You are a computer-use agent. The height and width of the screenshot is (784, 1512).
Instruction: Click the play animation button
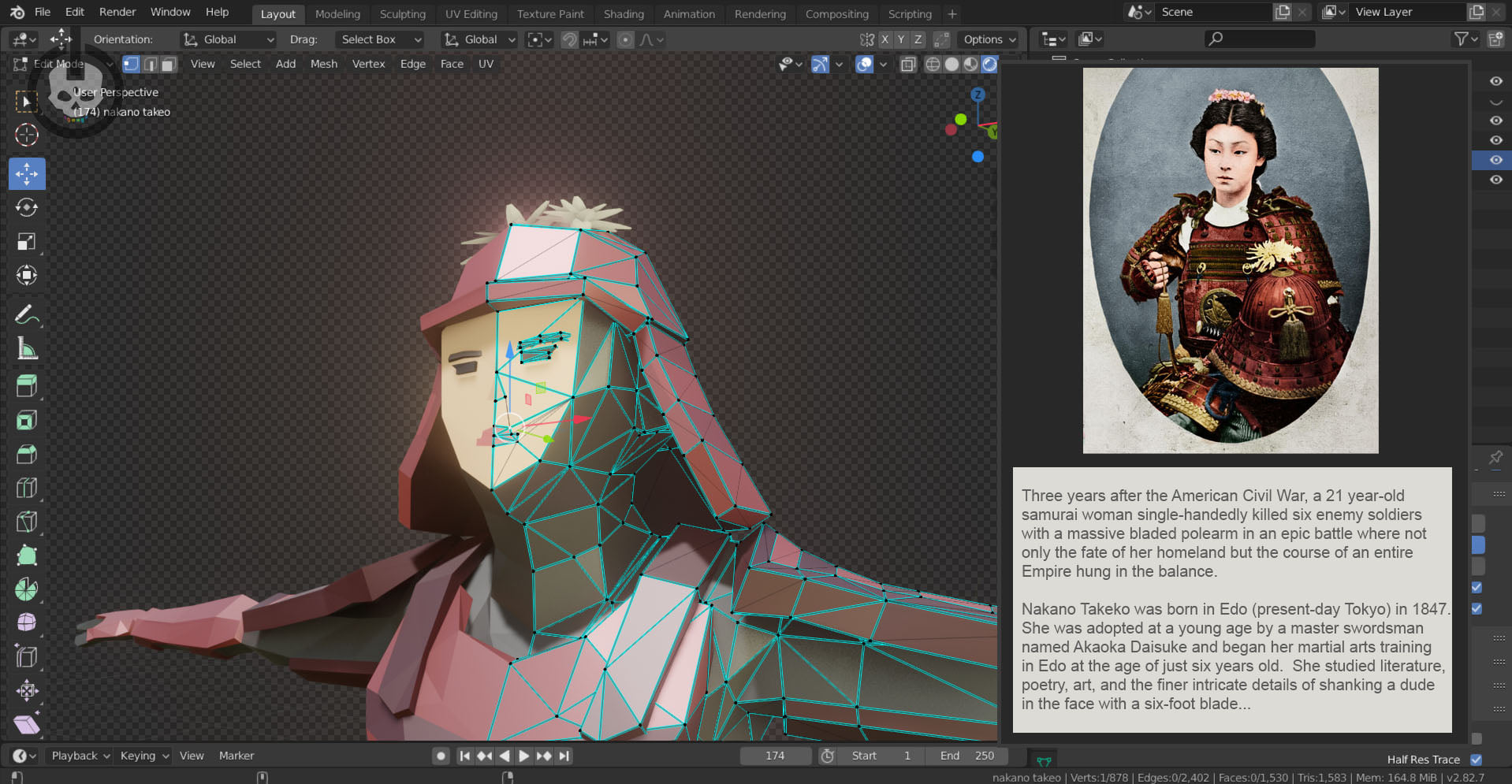tap(523, 756)
